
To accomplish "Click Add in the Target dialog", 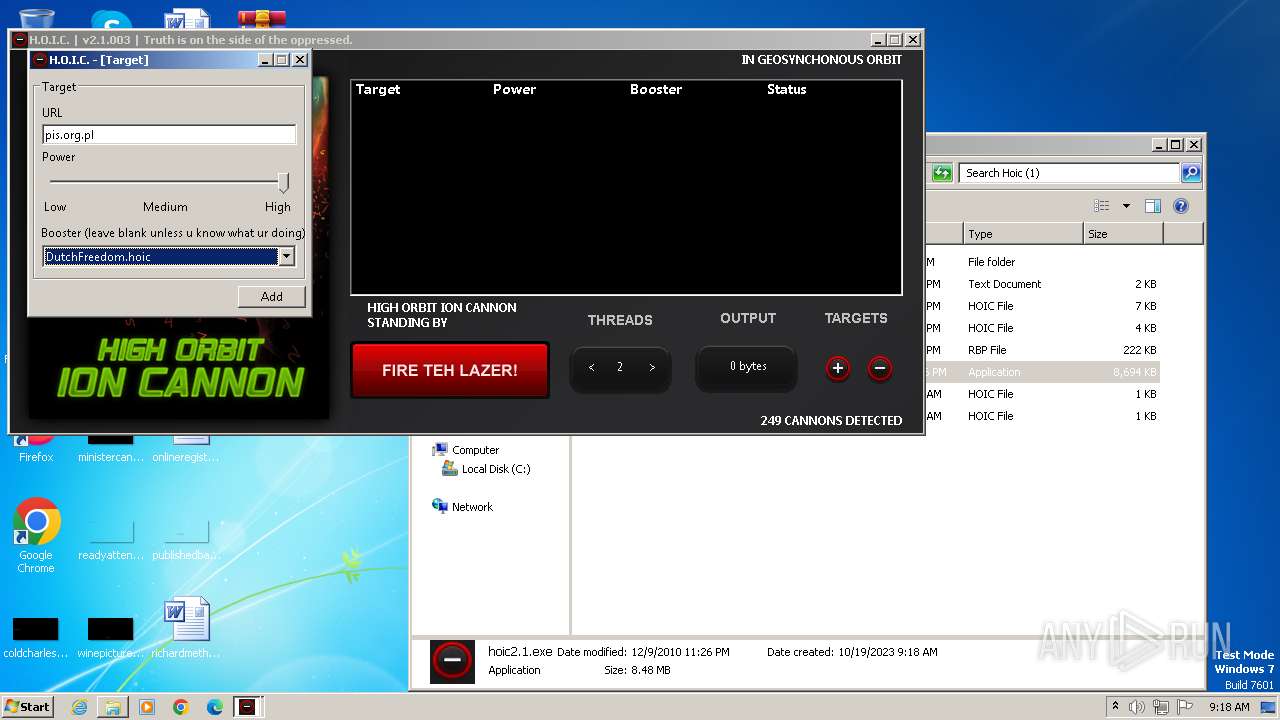I will coord(271,296).
